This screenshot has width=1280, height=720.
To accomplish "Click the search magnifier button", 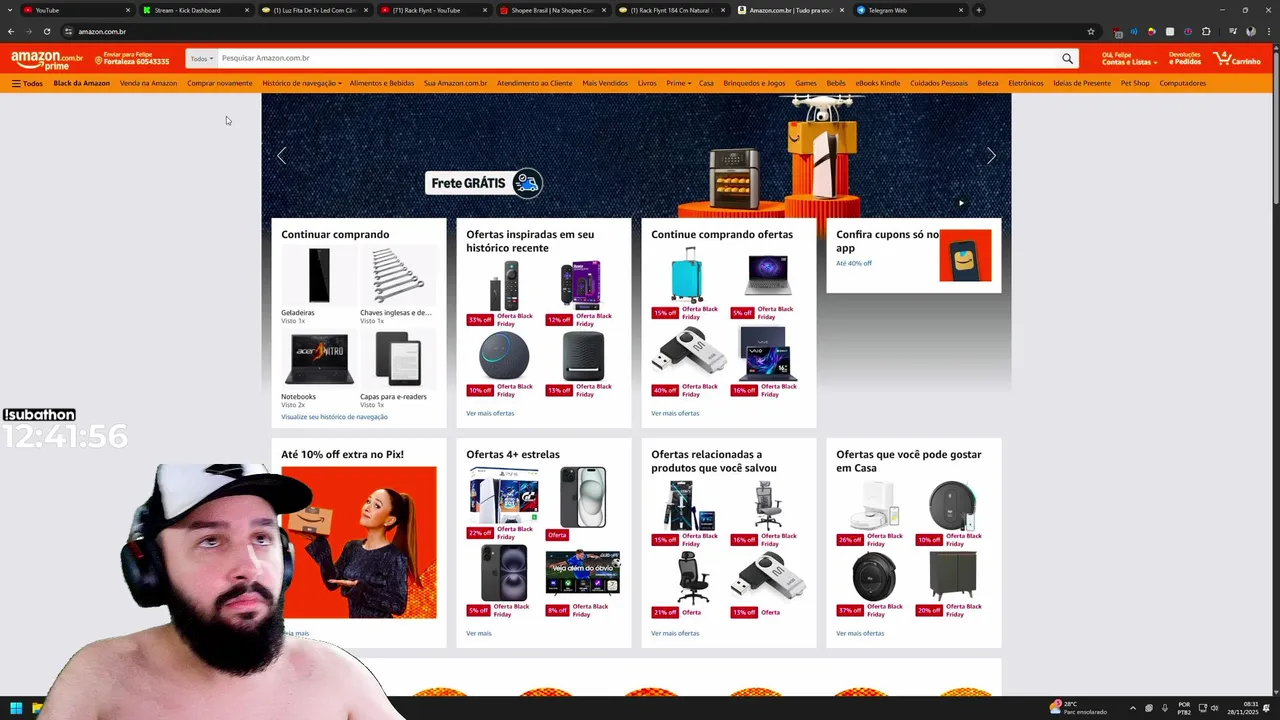I will 1067,59.
